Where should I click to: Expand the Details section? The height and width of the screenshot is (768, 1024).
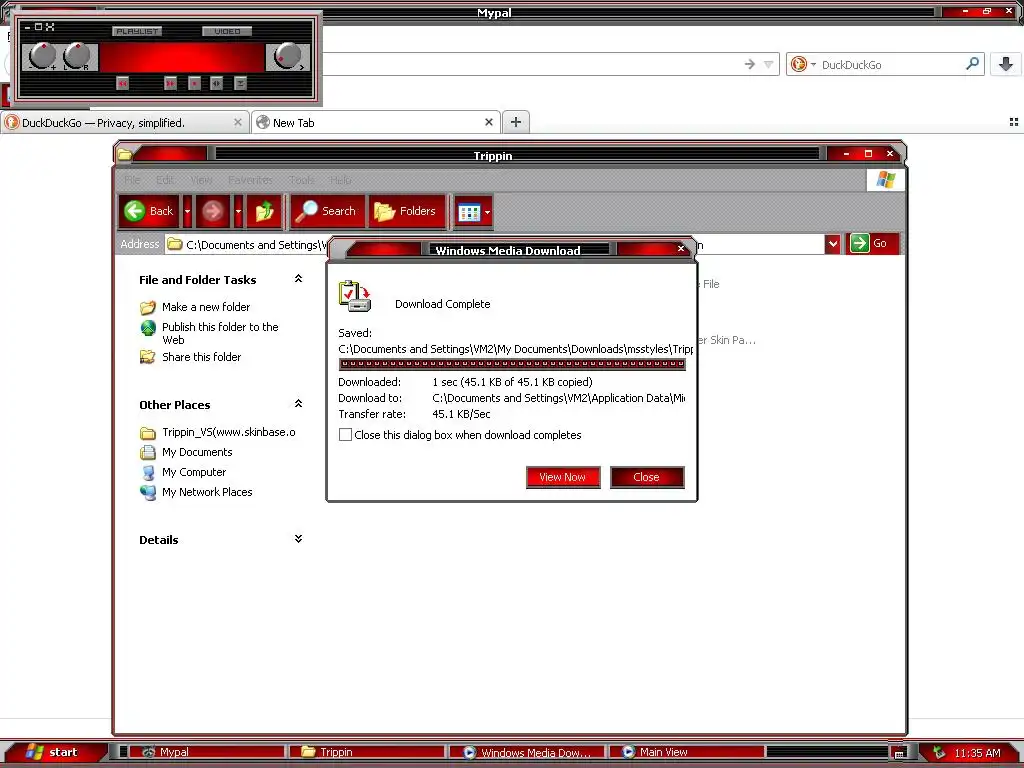(298, 539)
